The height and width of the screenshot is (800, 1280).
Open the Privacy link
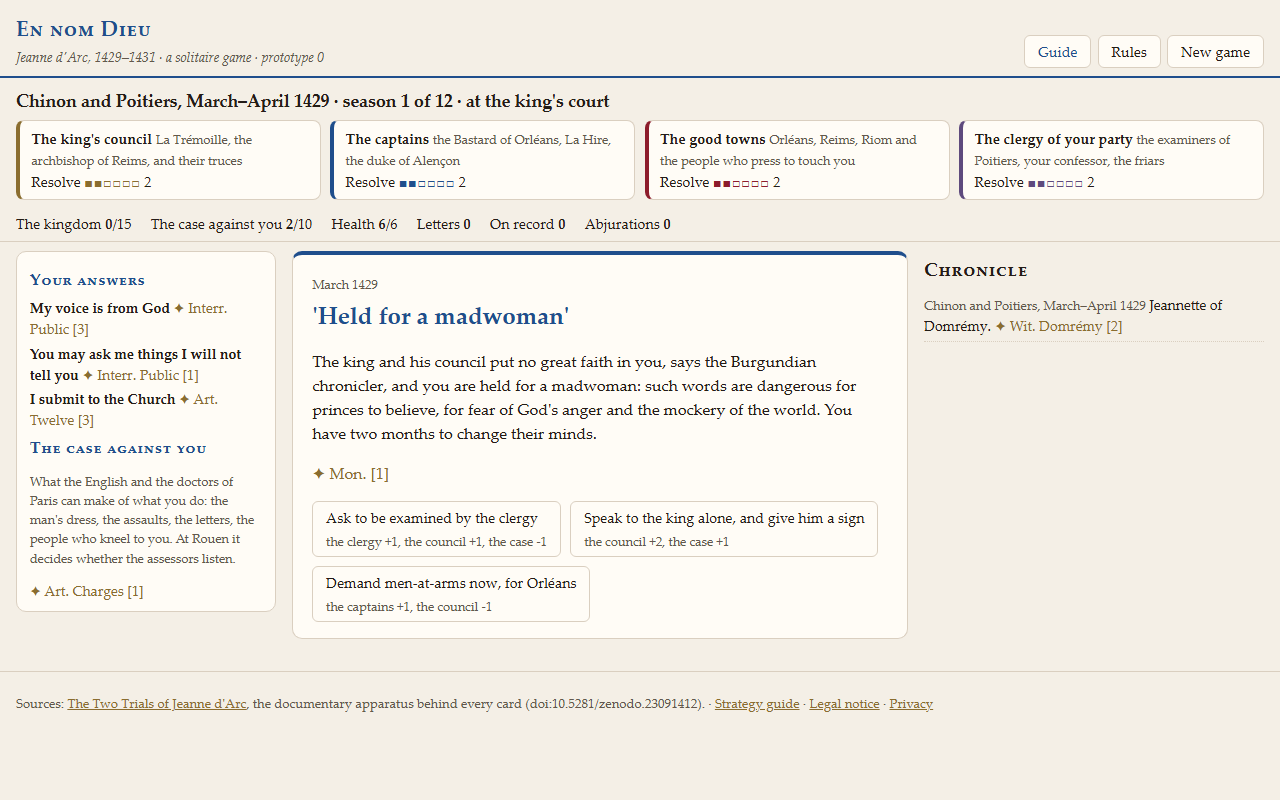point(911,704)
